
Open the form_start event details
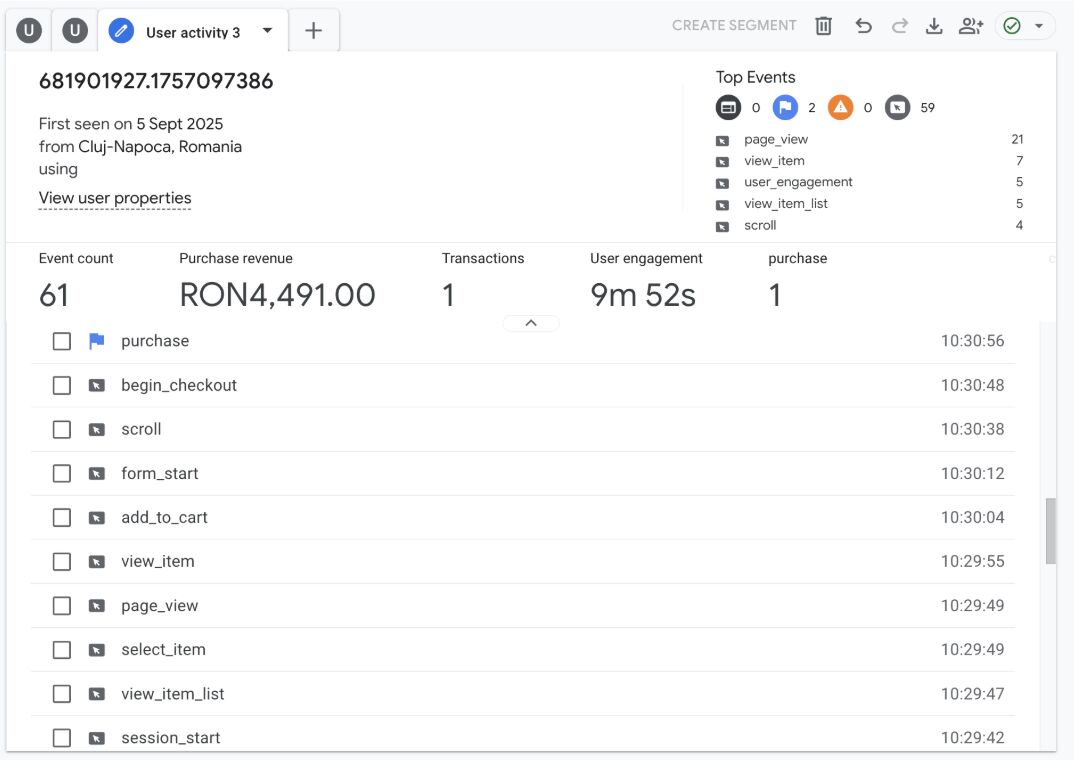click(x=160, y=474)
